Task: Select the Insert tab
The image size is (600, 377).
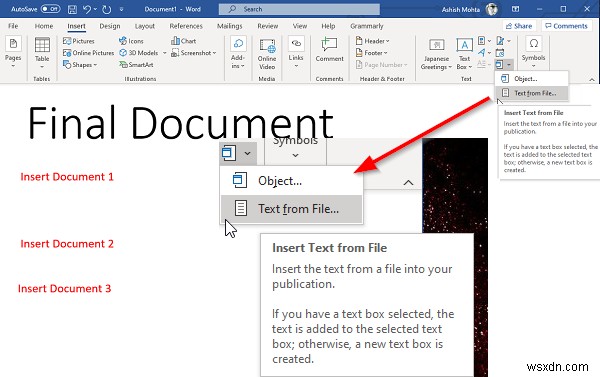Action: [76, 26]
